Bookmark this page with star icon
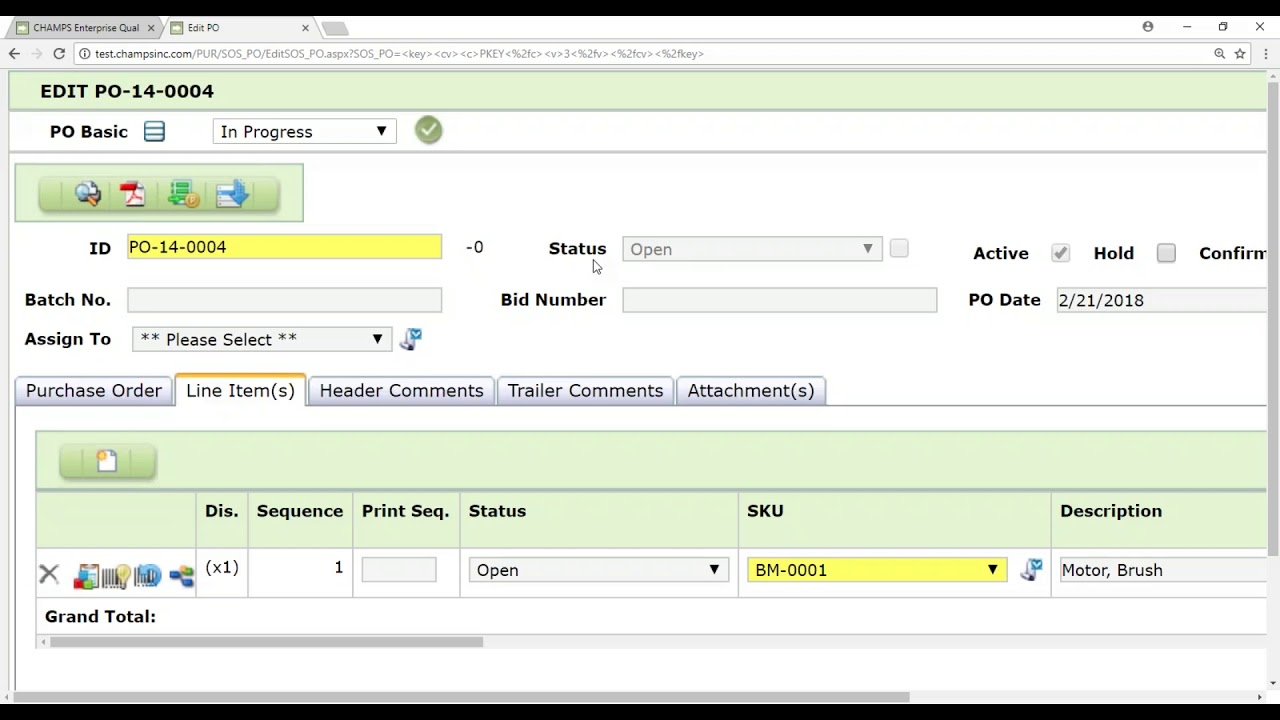This screenshot has height=720, width=1280. click(x=1240, y=54)
